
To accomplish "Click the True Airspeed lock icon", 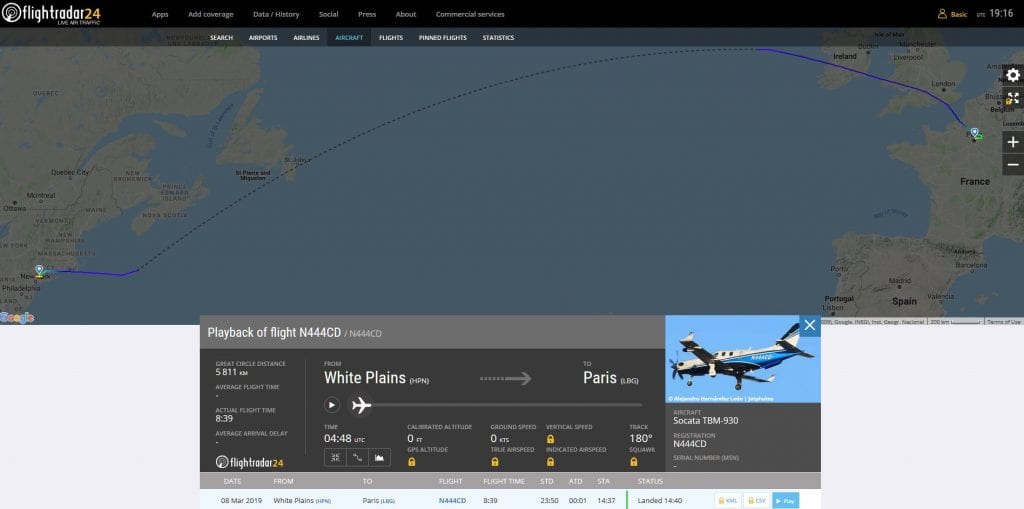I will (x=495, y=462).
